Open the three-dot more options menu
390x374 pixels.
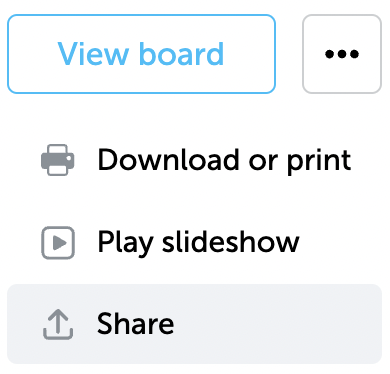click(342, 54)
